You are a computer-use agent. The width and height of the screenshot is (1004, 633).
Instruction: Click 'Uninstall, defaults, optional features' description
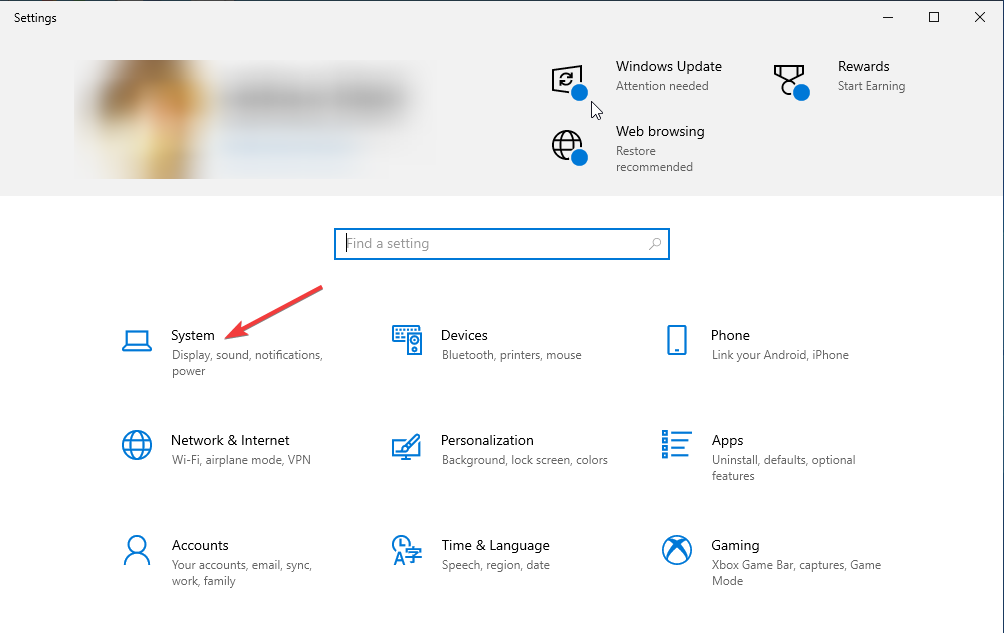[783, 468]
